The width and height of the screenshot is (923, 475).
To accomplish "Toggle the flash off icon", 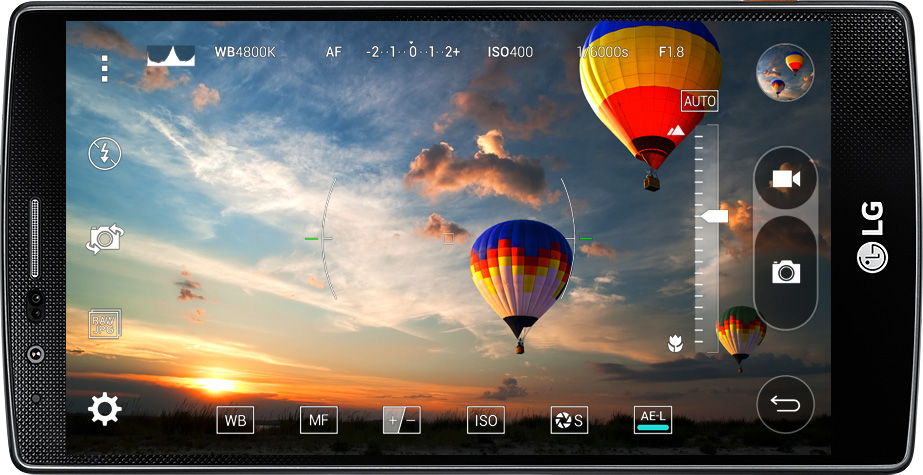I will tap(105, 153).
